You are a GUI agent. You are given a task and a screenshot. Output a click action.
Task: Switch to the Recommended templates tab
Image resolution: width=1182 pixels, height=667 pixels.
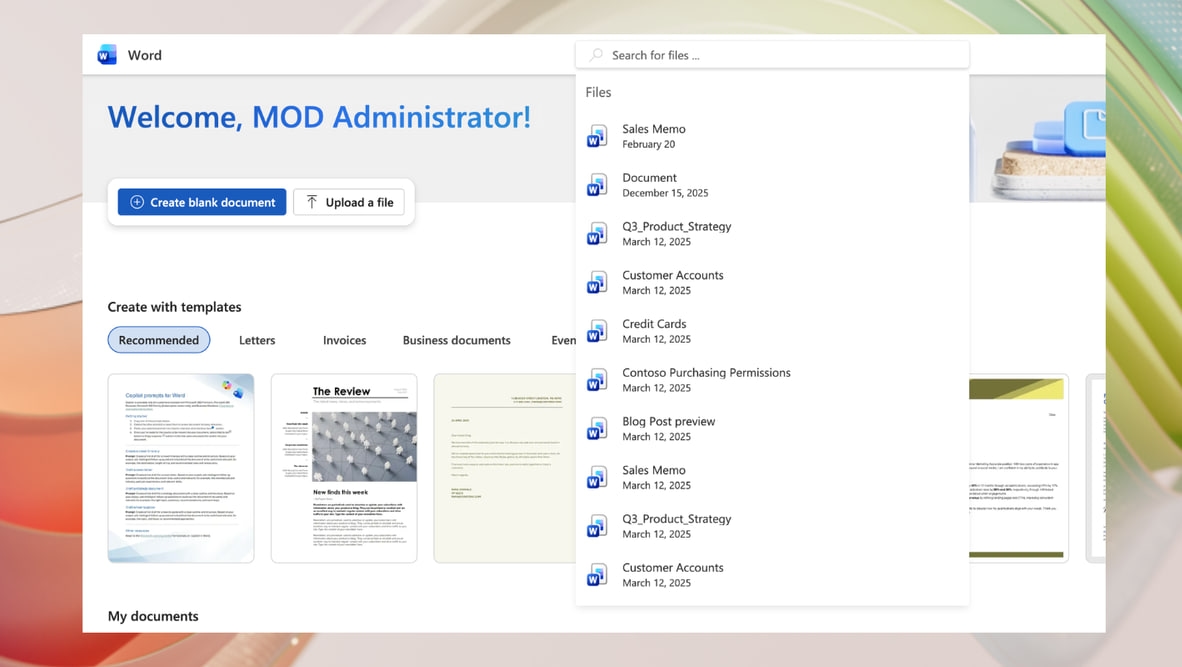pos(158,340)
